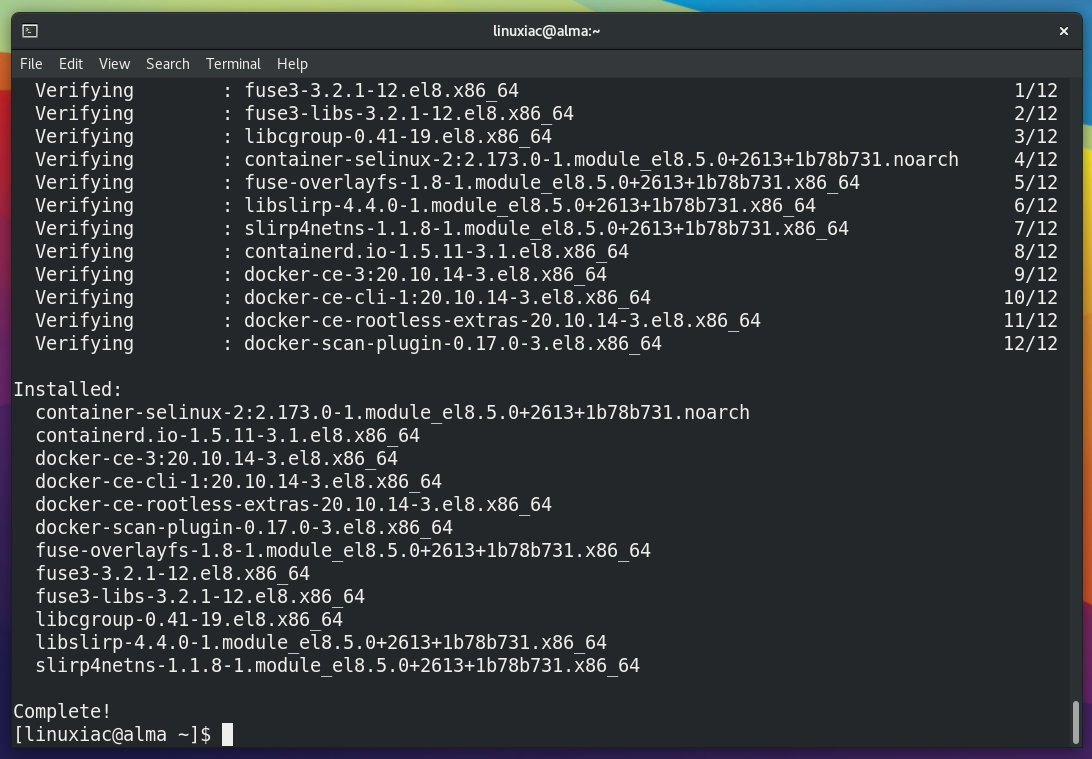Click installed entry docker-scan-plugin-0.17.0-3
1092x759 pixels.
click(244, 527)
